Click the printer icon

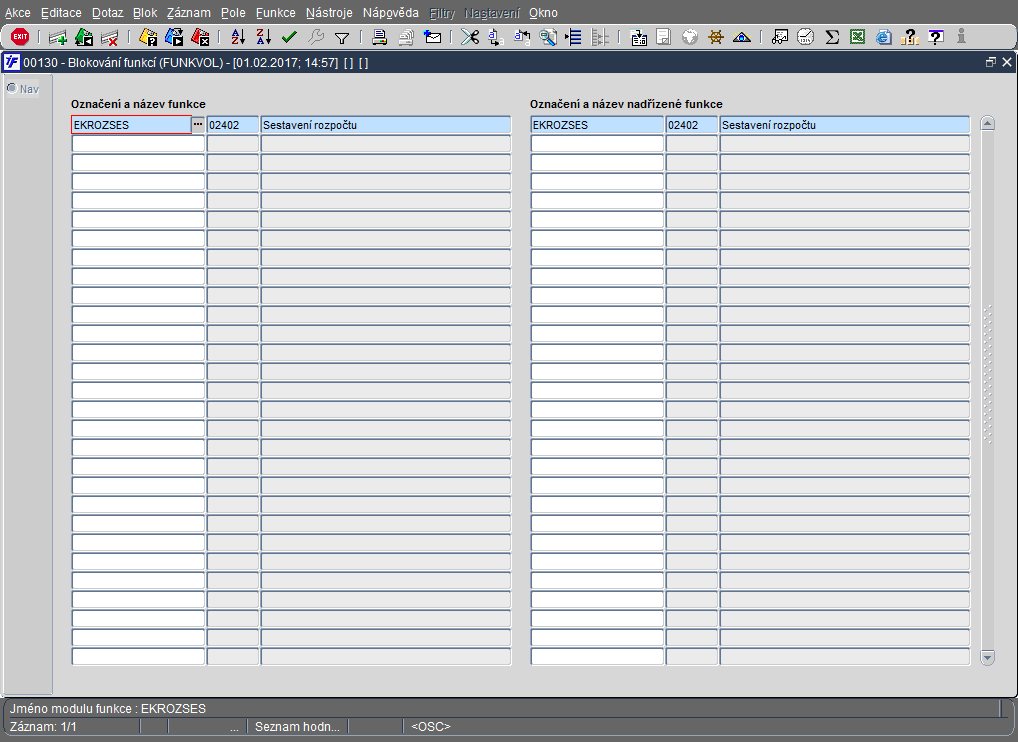[x=379, y=38]
